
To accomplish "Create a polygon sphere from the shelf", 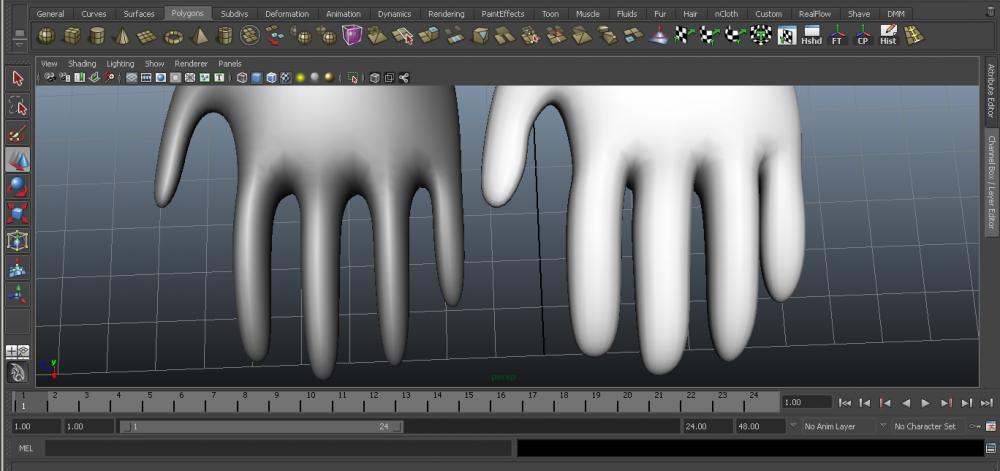I will (46, 36).
